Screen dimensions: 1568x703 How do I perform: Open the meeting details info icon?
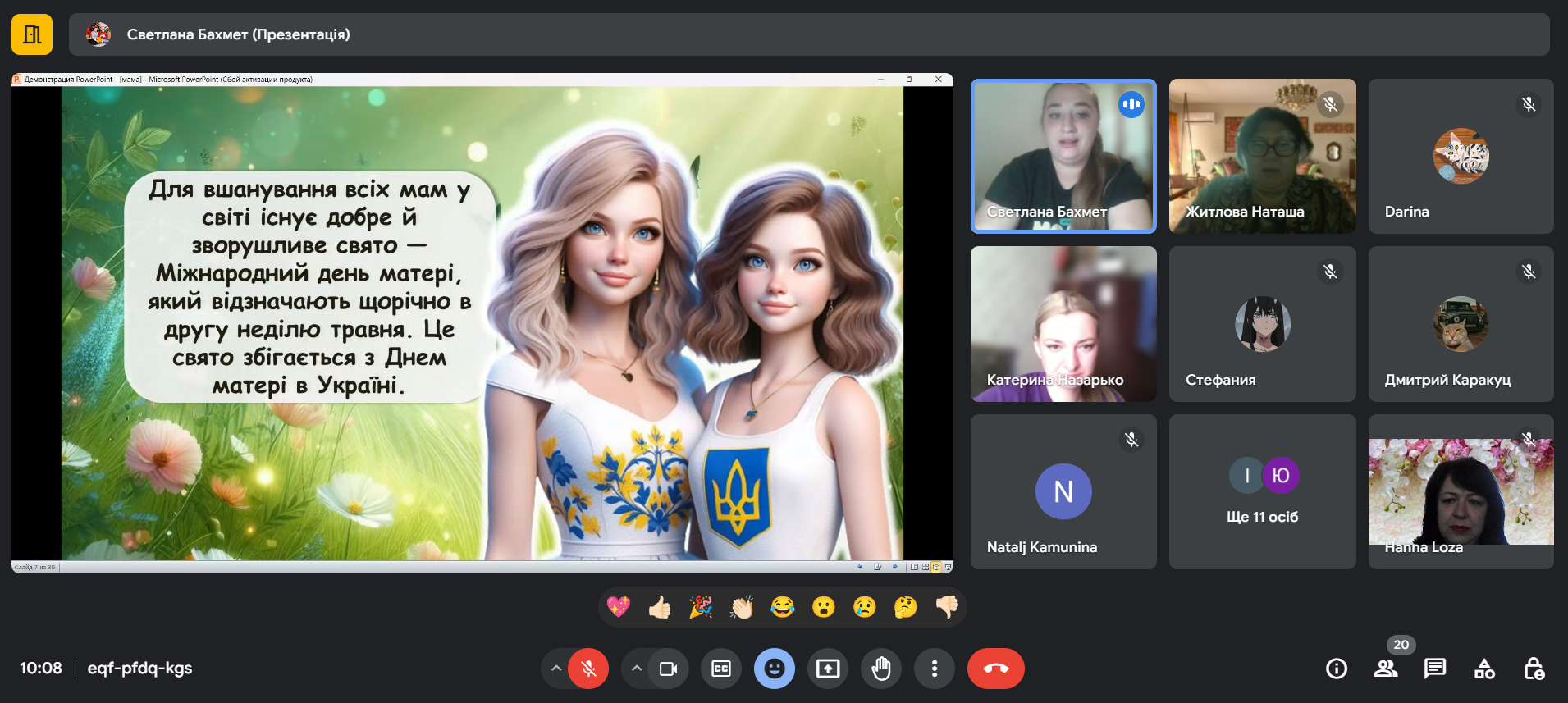pos(1337,669)
